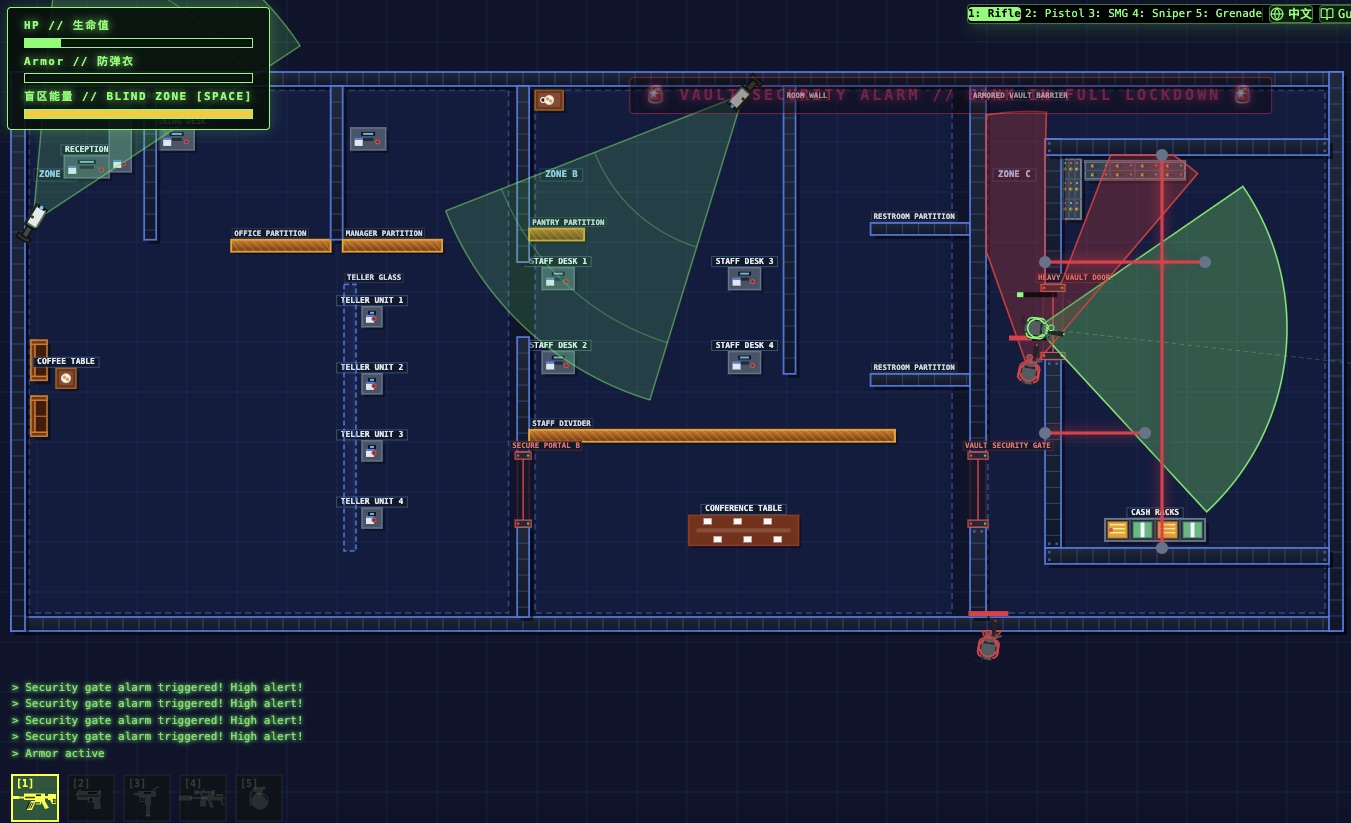Click the Staff Desk 3 workstation
The image size is (1351, 823).
[x=744, y=279]
